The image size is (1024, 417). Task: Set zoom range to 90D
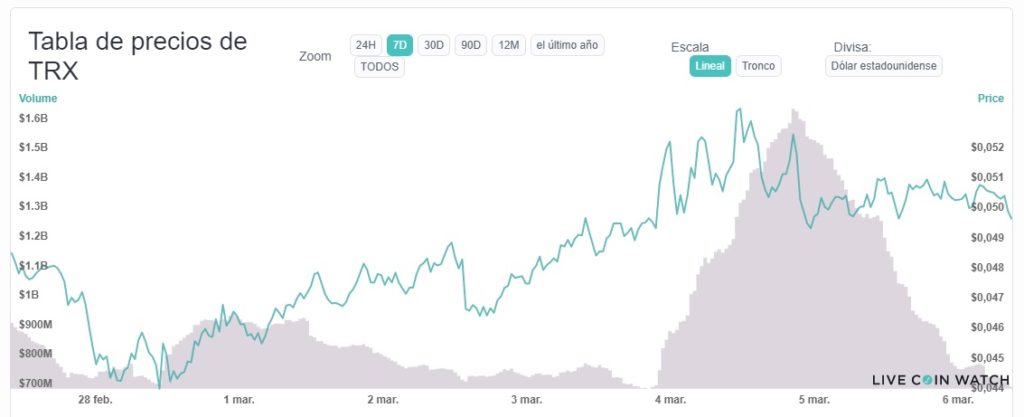tap(470, 45)
